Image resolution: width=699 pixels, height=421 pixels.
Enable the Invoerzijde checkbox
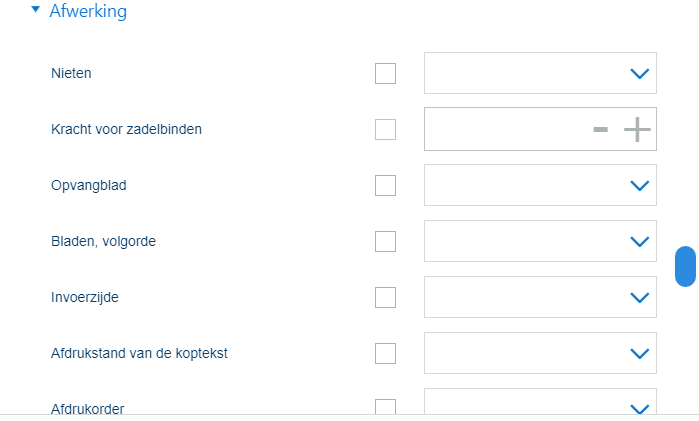point(385,297)
